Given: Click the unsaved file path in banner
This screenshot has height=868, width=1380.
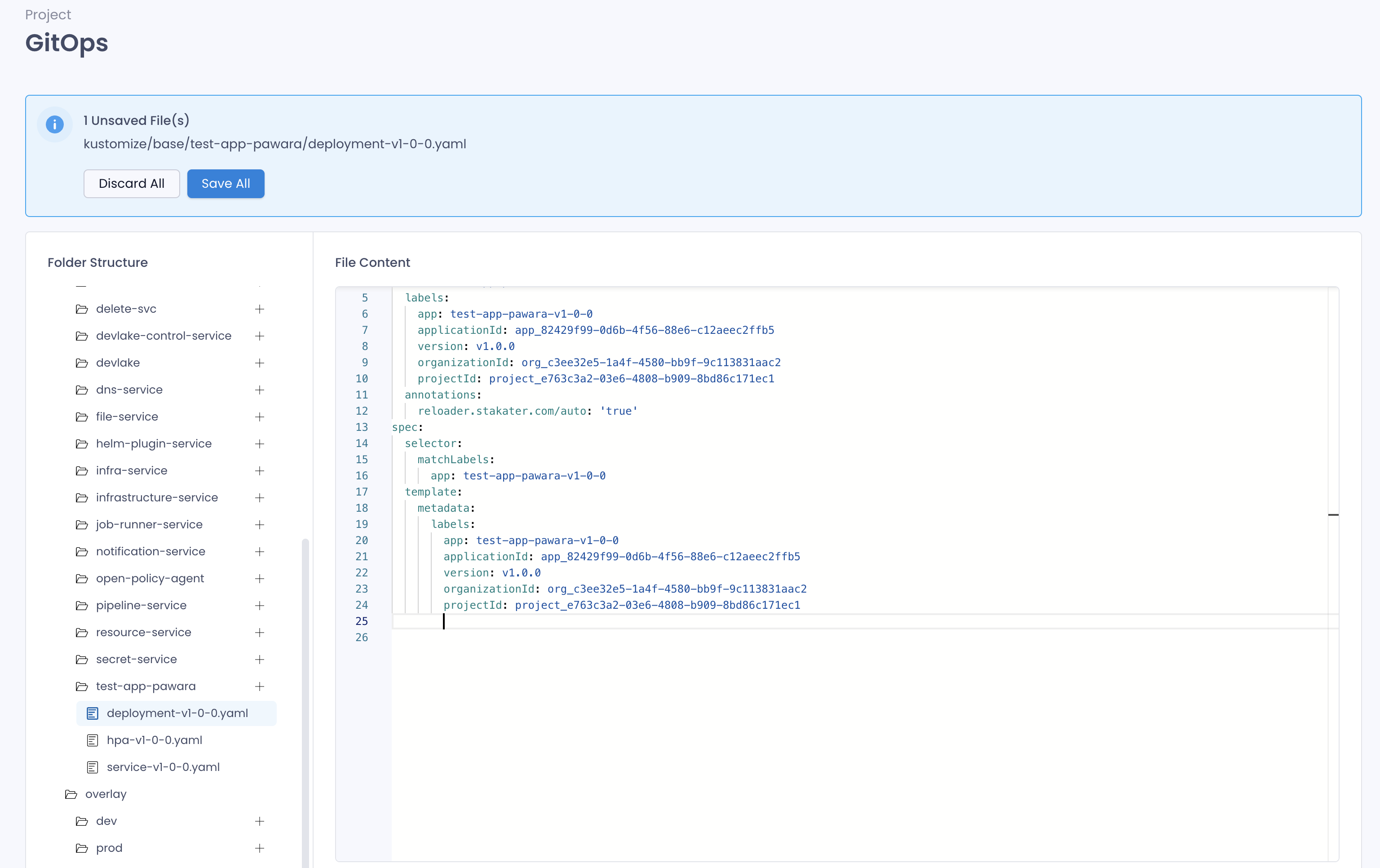Looking at the screenshot, I should click(275, 143).
